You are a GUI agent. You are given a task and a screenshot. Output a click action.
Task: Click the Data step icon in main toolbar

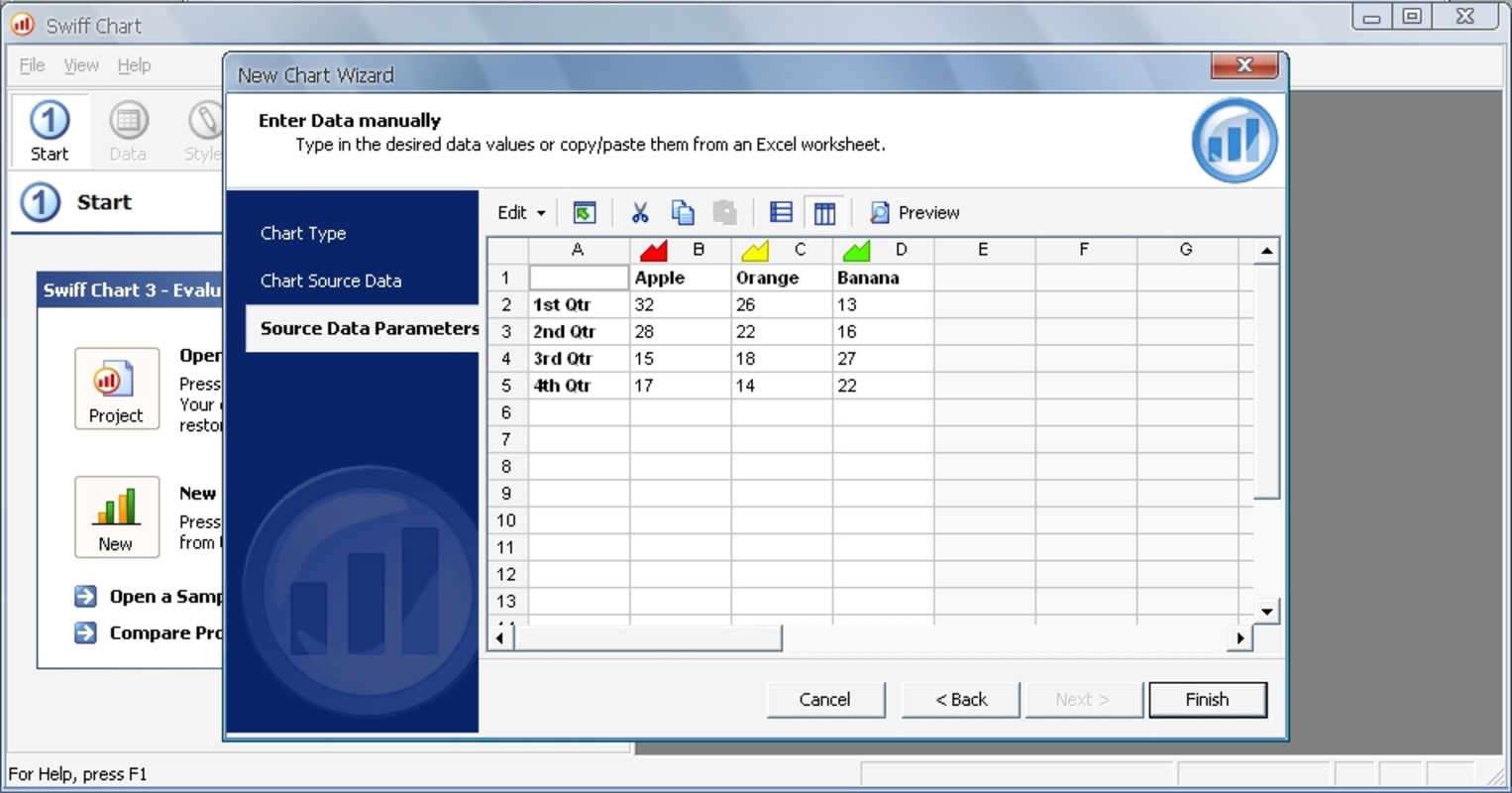(x=128, y=131)
